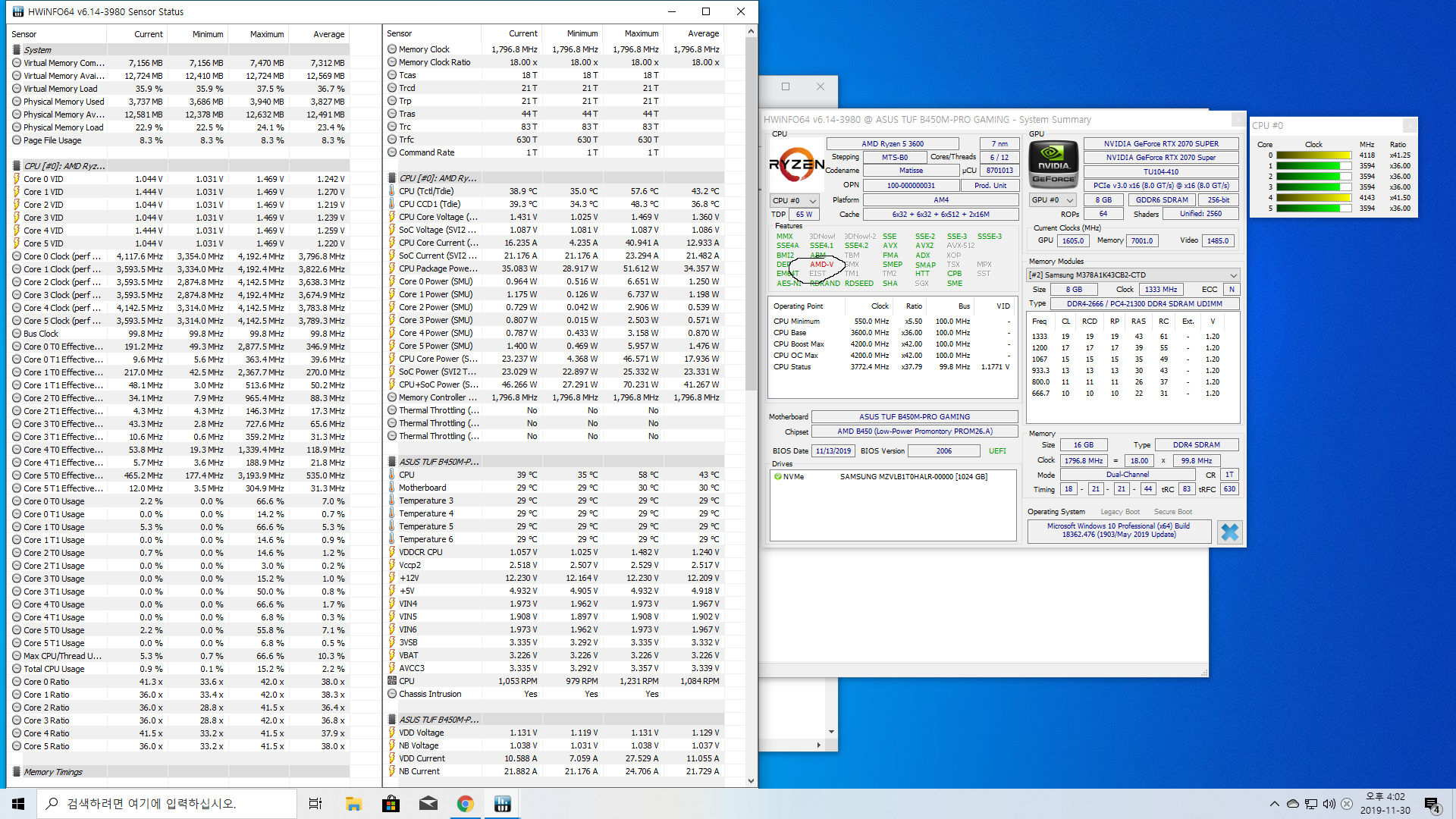This screenshot has height=819, width=1456.
Task: Click the lightning icon beside VDDCR CPU
Action: 392,552
